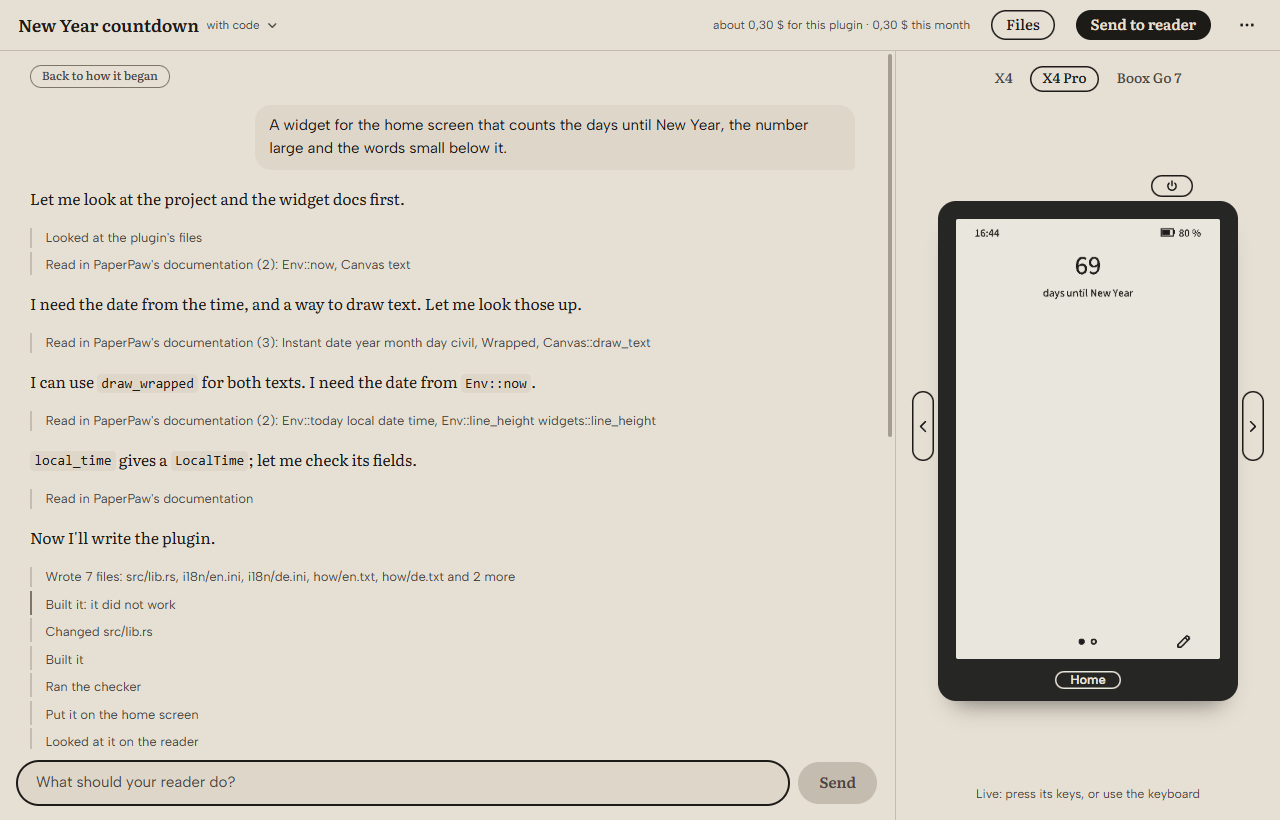This screenshot has height=820, width=1280.
Task: Click 'days until New Year' on the reader
Action: point(1088,293)
